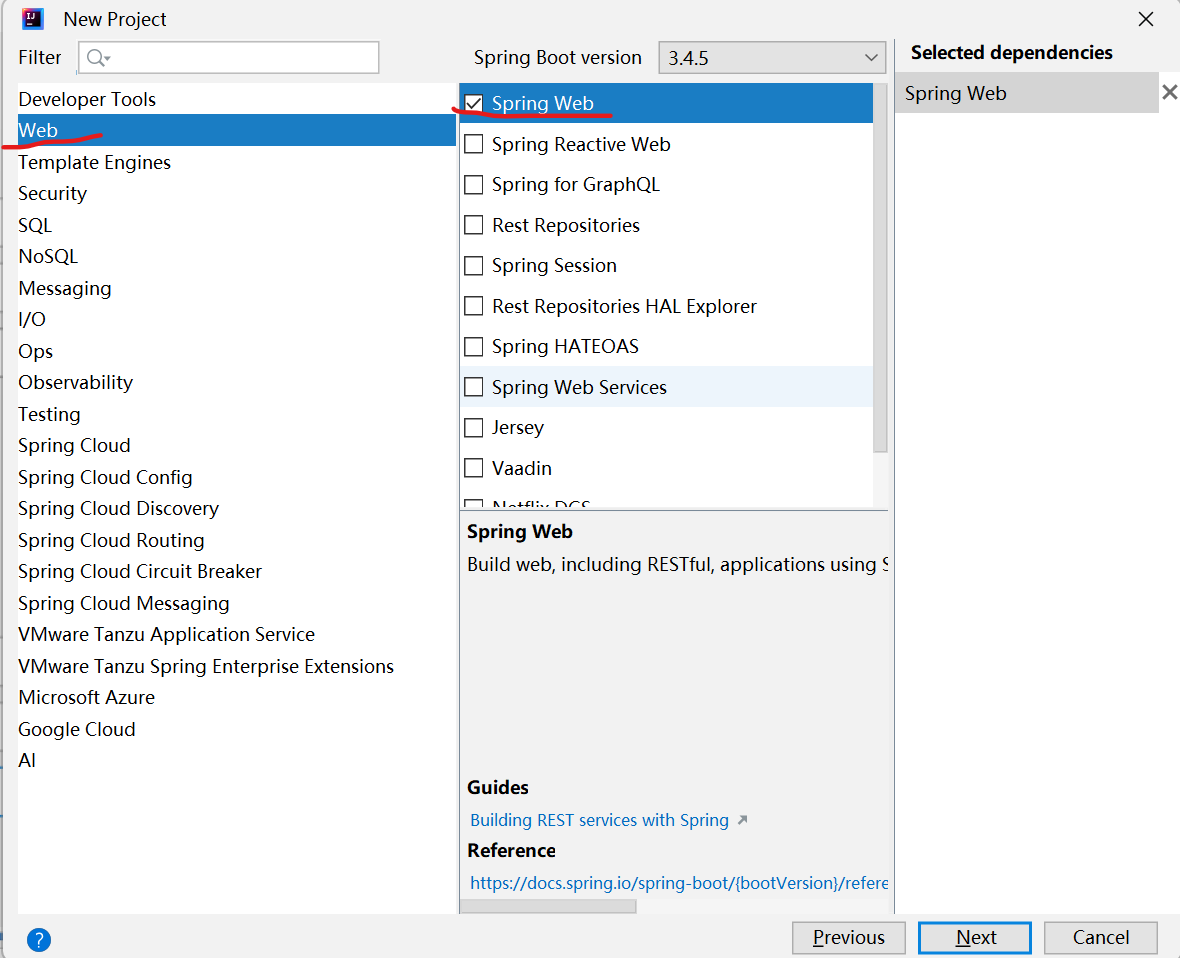Enable the Spring Session checkbox

(x=473, y=266)
